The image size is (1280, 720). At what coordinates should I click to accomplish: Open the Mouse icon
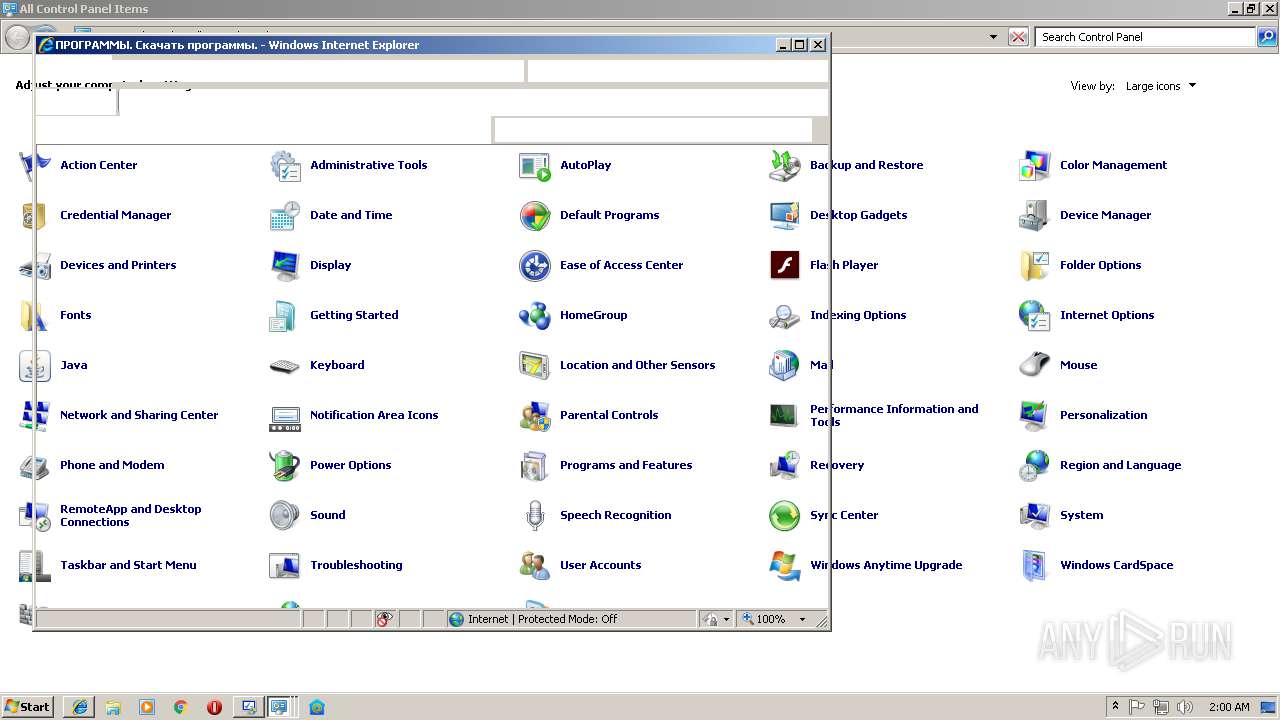pyautogui.click(x=1035, y=365)
